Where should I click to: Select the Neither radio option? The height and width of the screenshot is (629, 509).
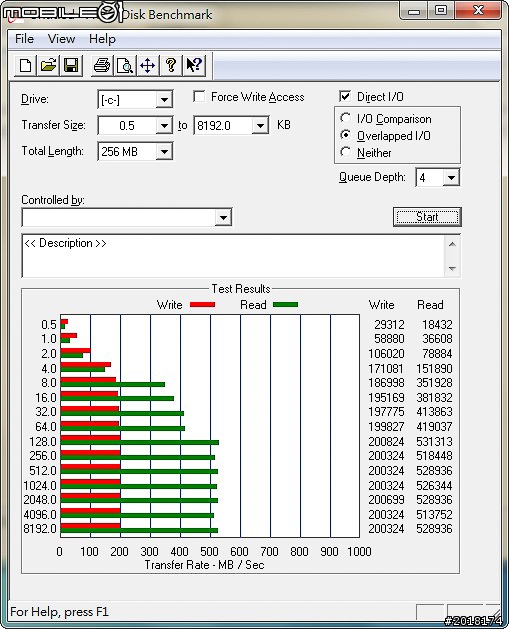[345, 152]
